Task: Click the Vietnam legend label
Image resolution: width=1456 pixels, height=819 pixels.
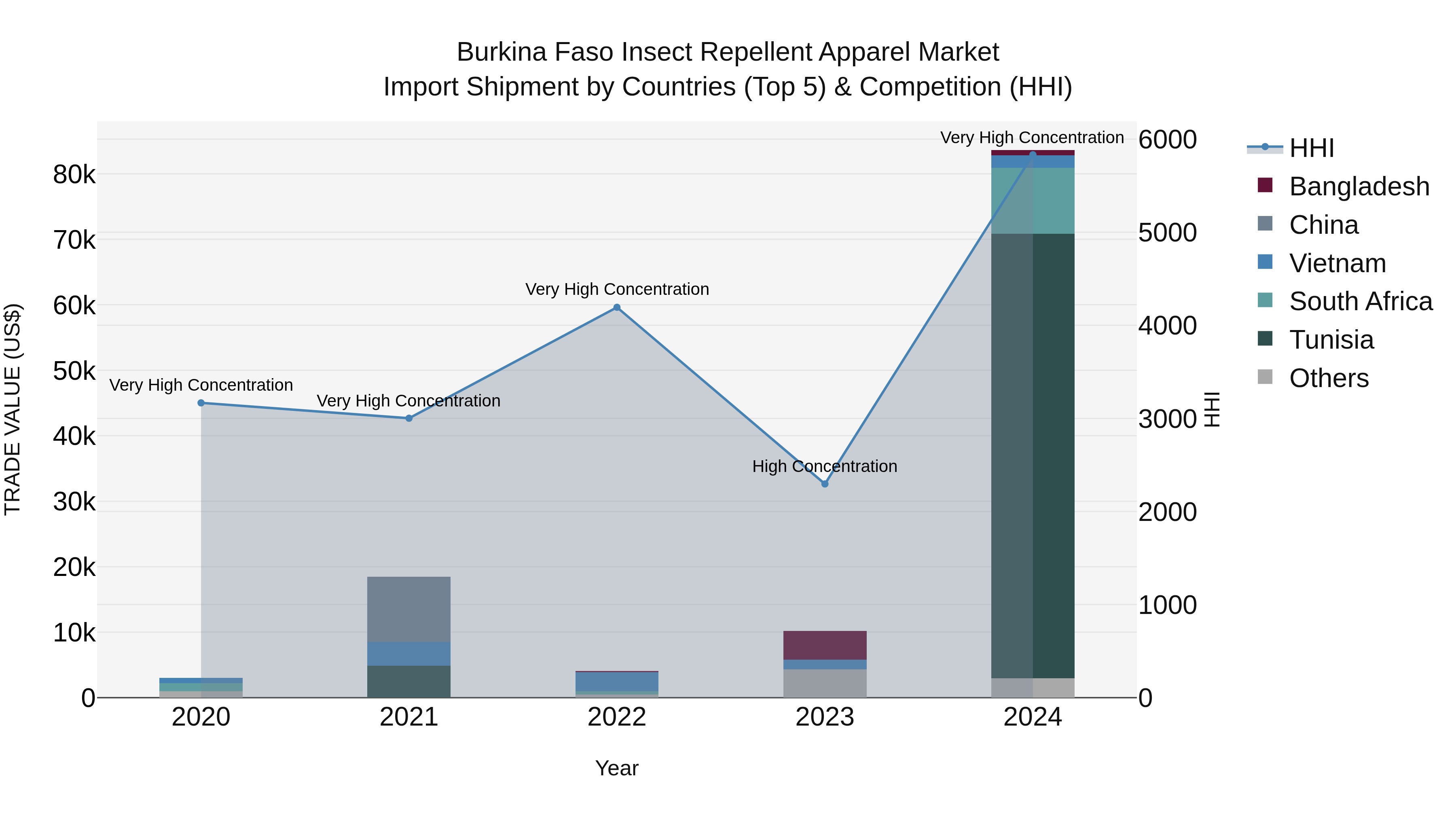Action: 1338,263
